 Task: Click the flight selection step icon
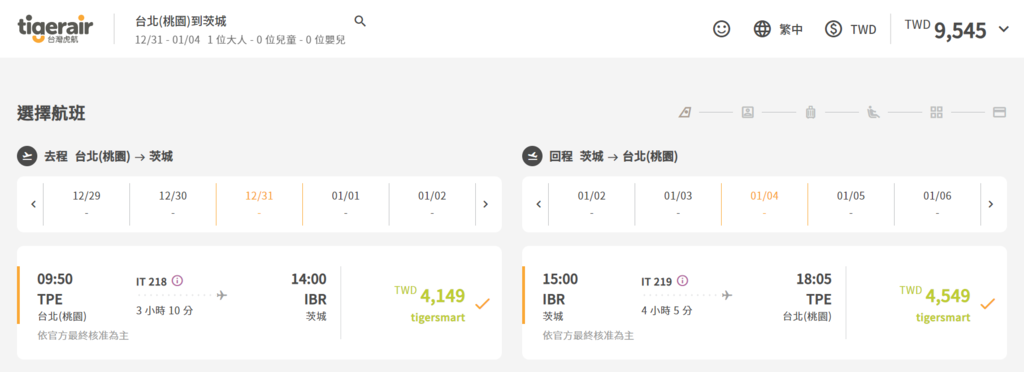click(x=684, y=112)
